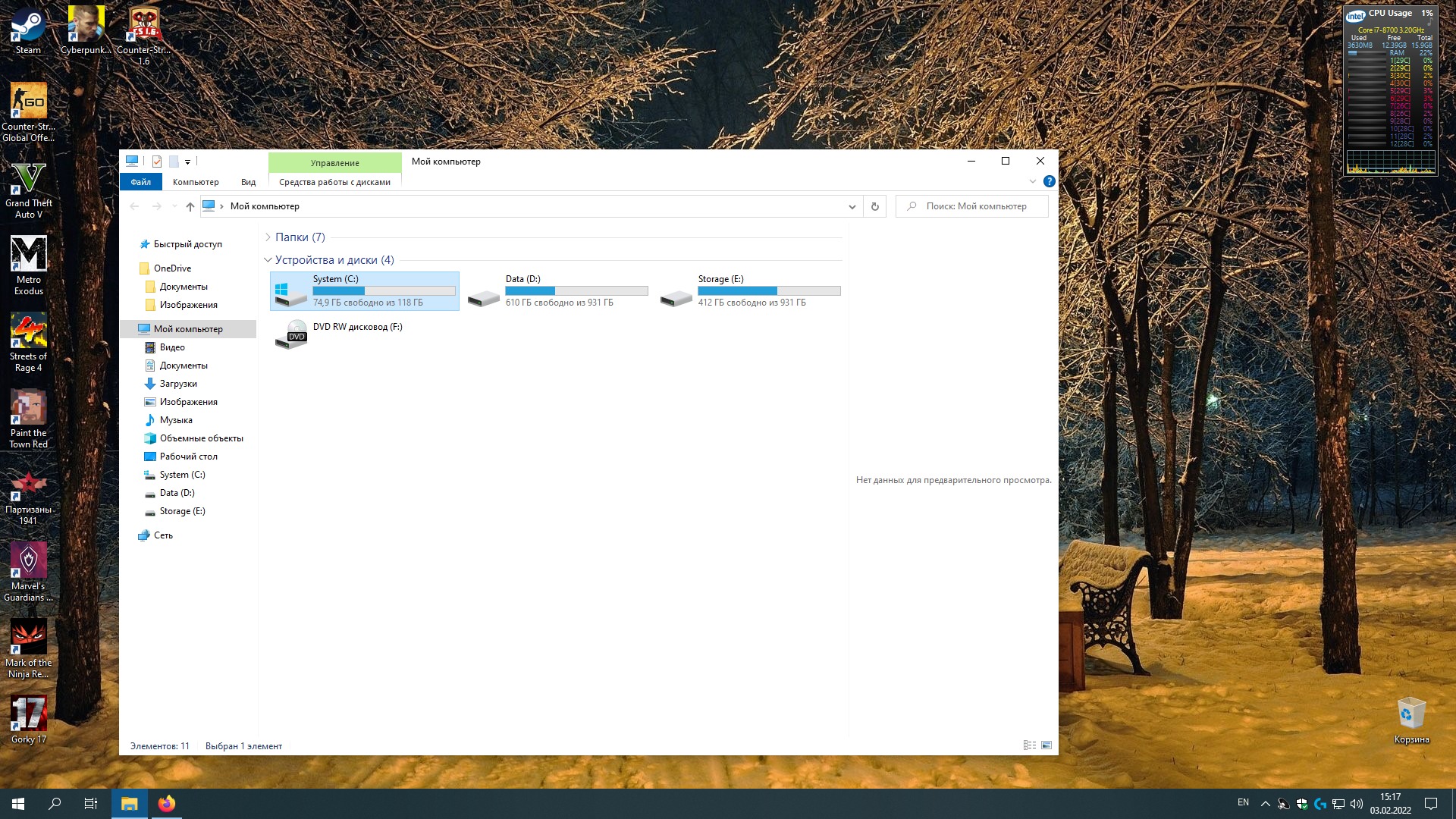This screenshot has width=1456, height=819.
Task: Click the Properties icon in quick access toolbar
Action: [x=157, y=162]
